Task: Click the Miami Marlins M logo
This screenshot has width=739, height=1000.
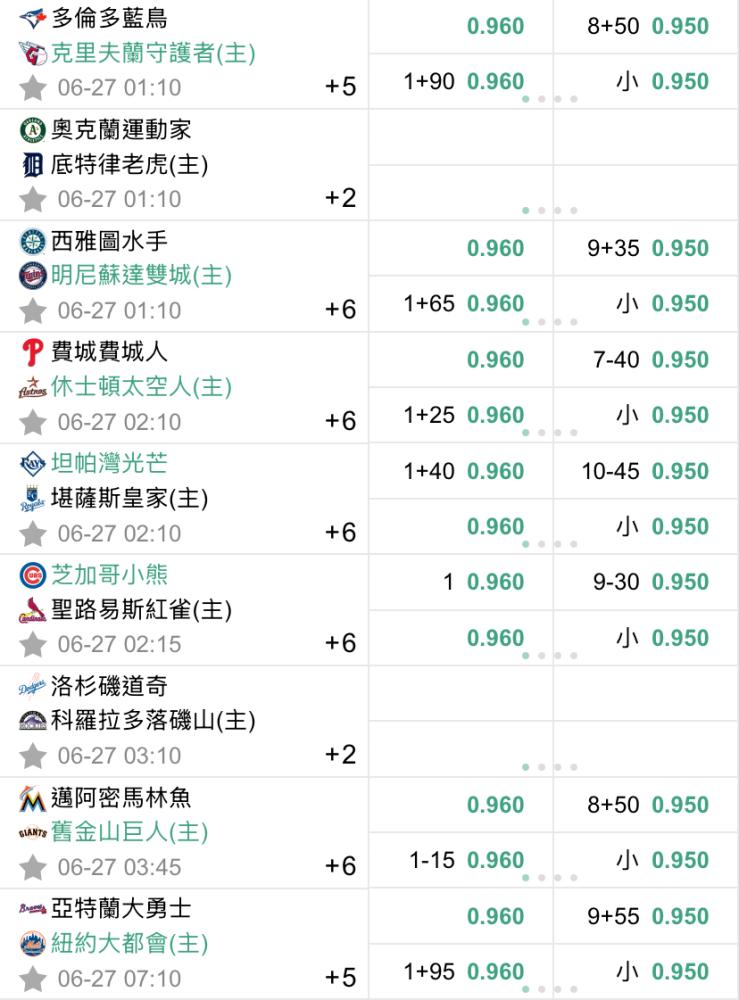Action: coord(33,798)
